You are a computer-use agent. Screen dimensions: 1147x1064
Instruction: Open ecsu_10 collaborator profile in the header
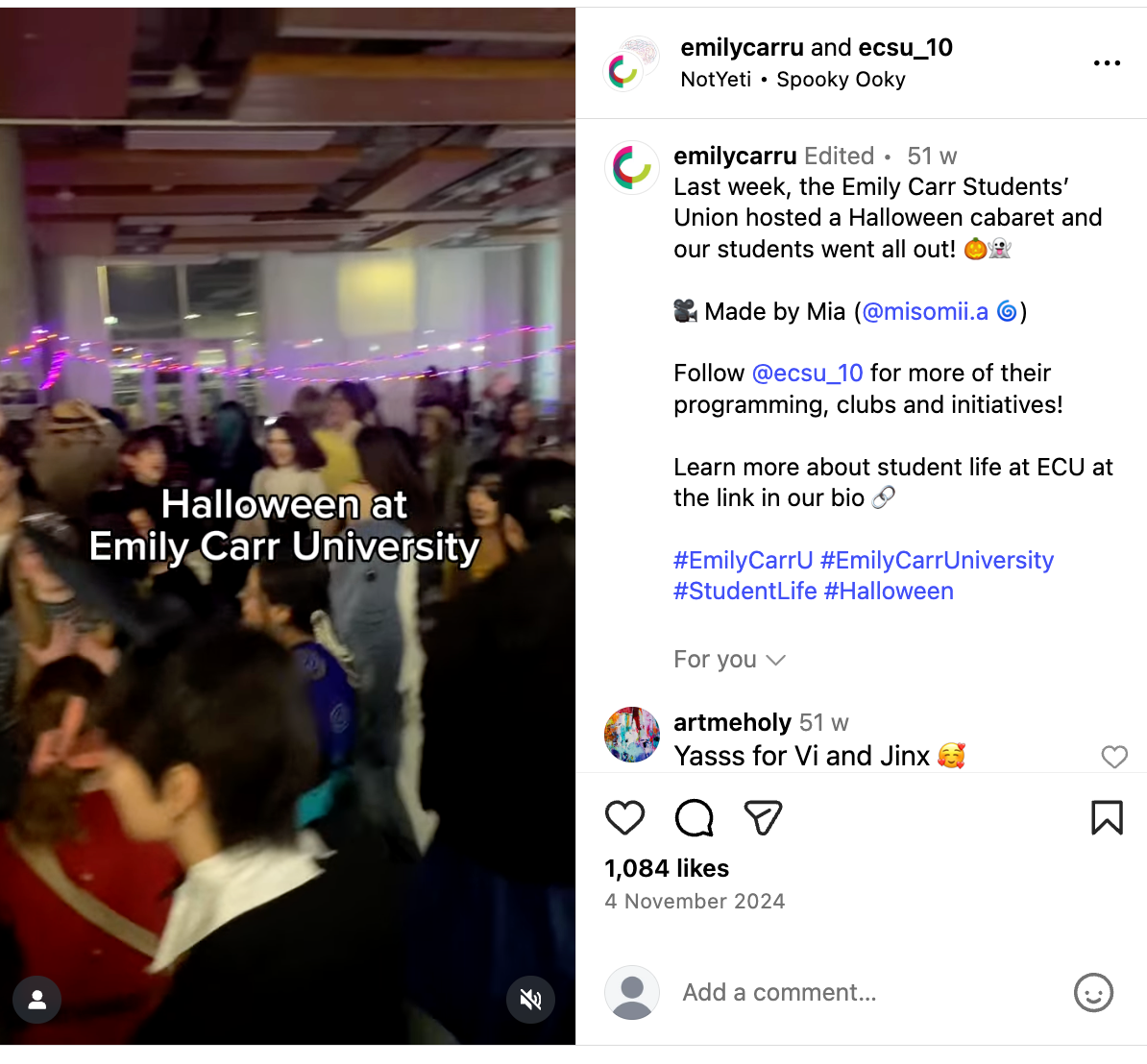905,47
